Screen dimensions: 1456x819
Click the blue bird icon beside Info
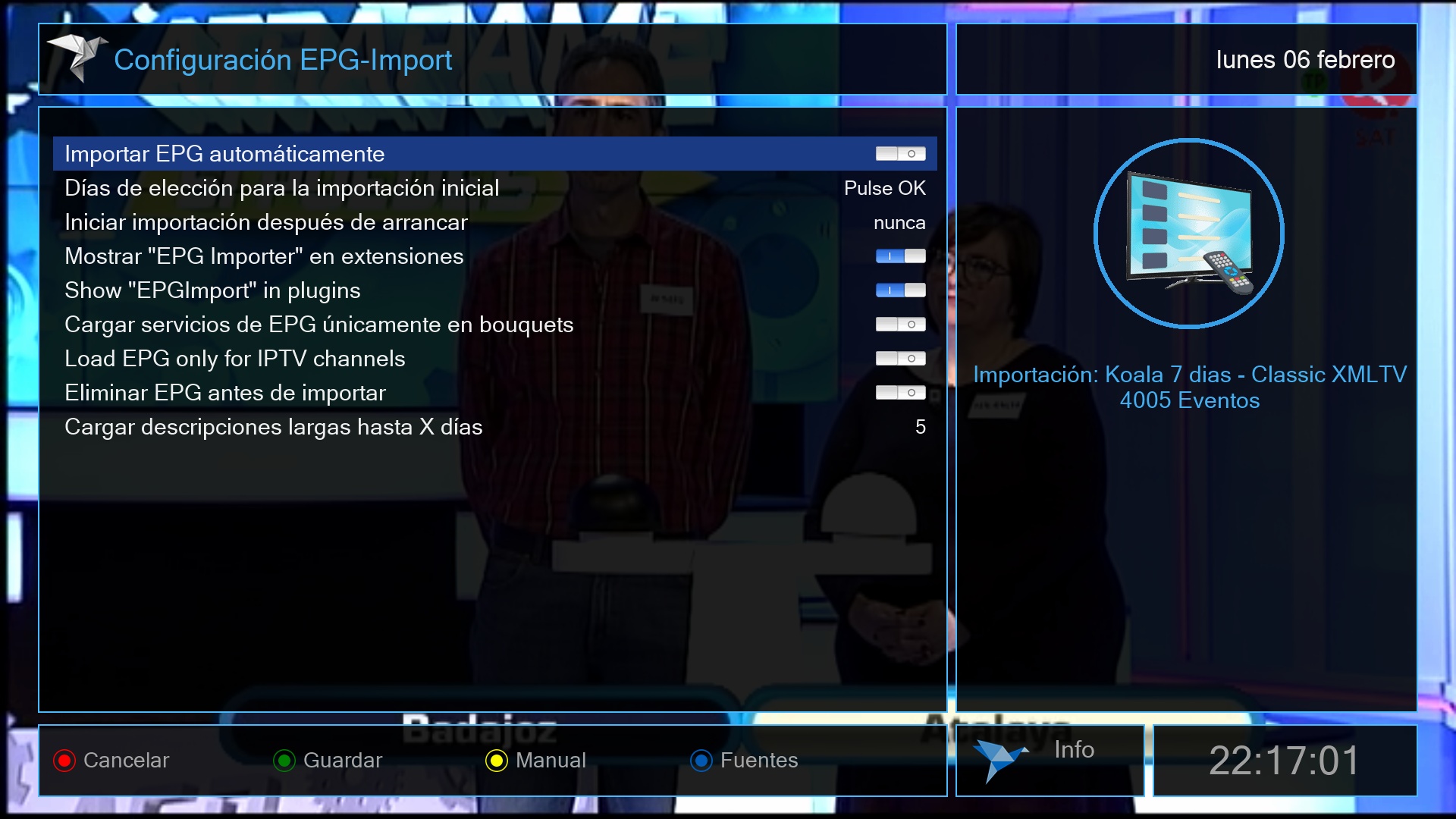point(999,759)
